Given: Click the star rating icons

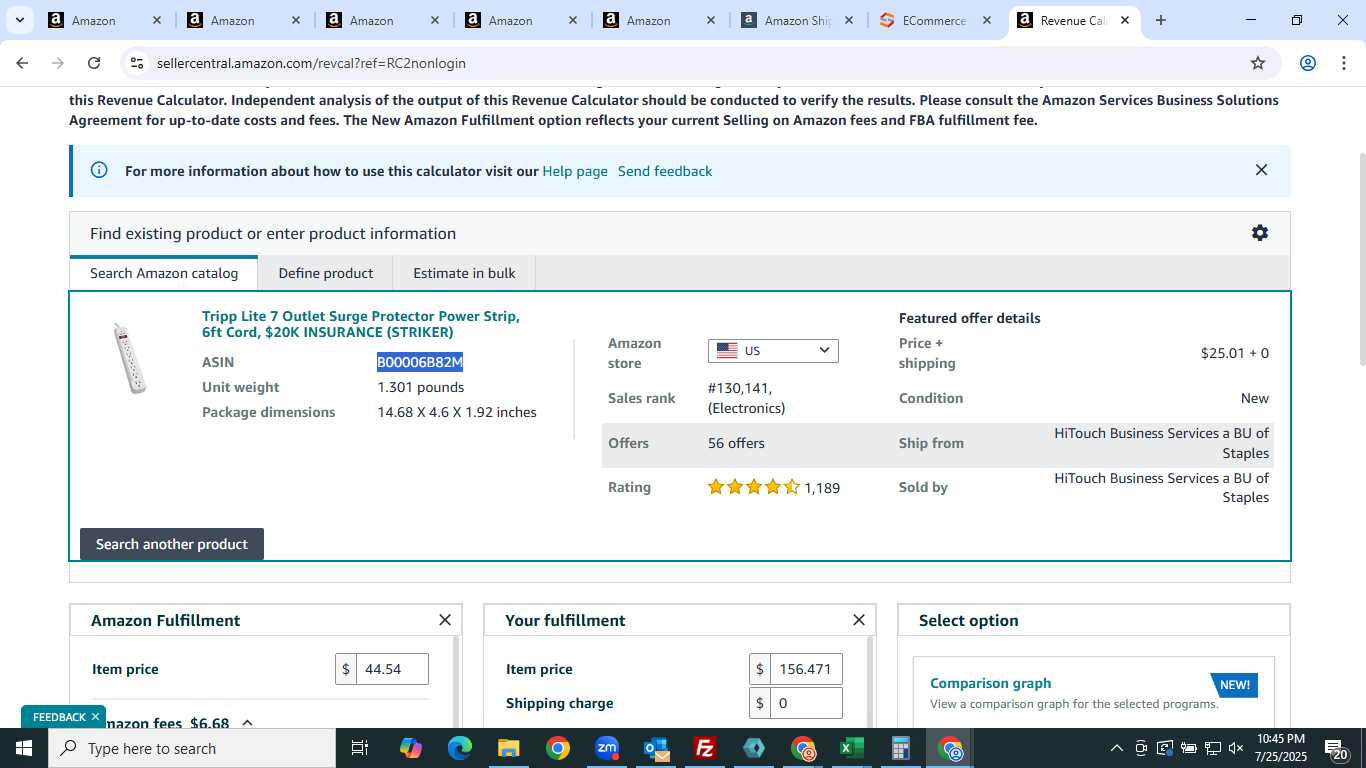Looking at the screenshot, I should pos(754,487).
